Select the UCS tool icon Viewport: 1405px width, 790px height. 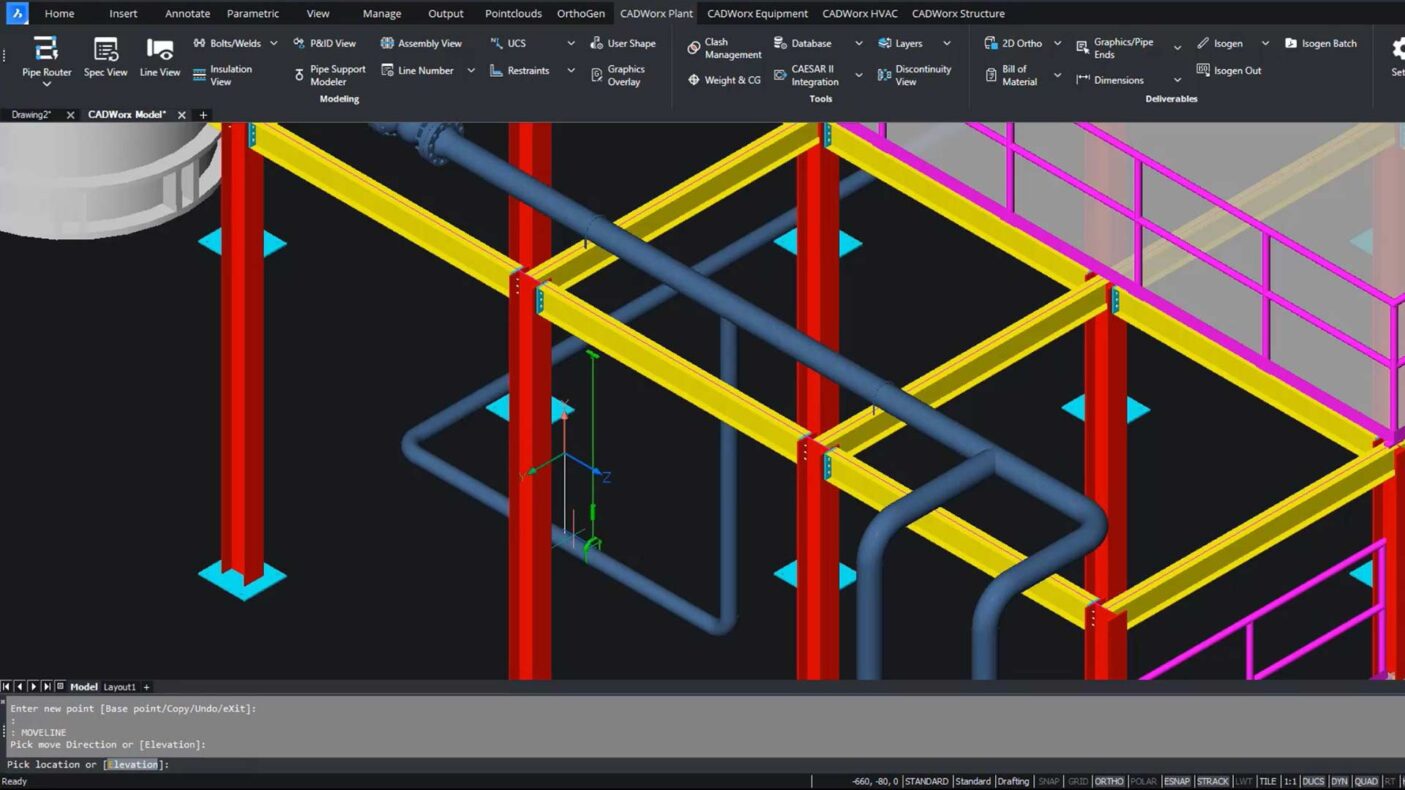(497, 43)
